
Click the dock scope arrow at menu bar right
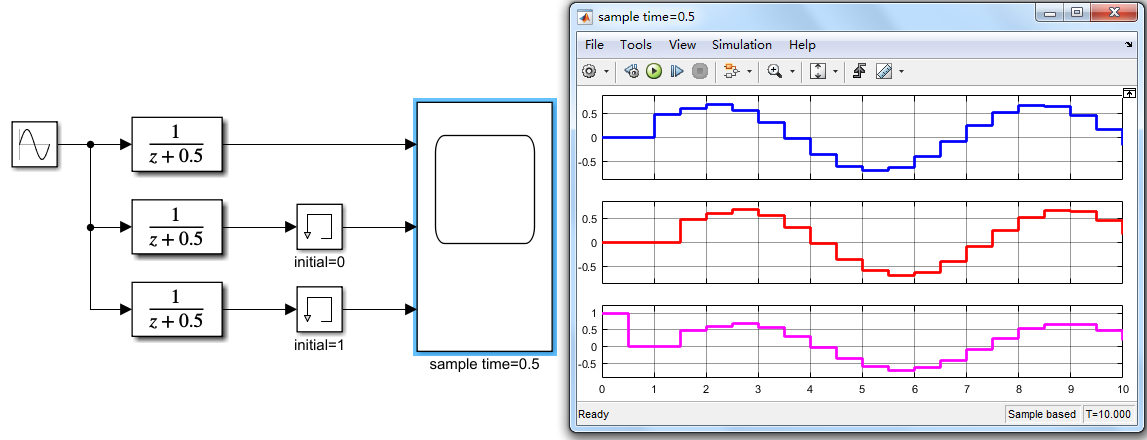click(1128, 45)
